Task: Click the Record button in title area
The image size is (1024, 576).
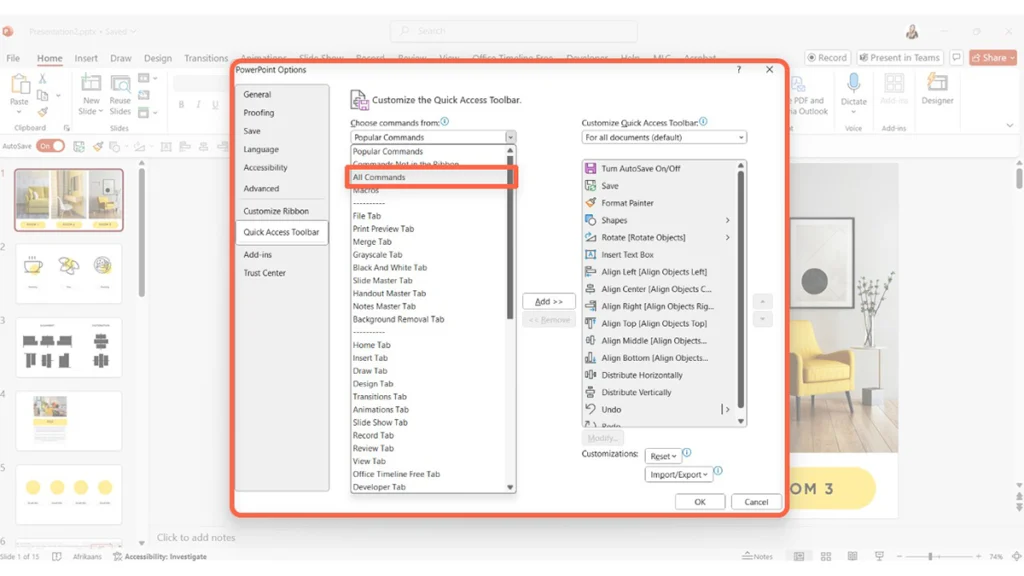Action: pyautogui.click(x=827, y=57)
